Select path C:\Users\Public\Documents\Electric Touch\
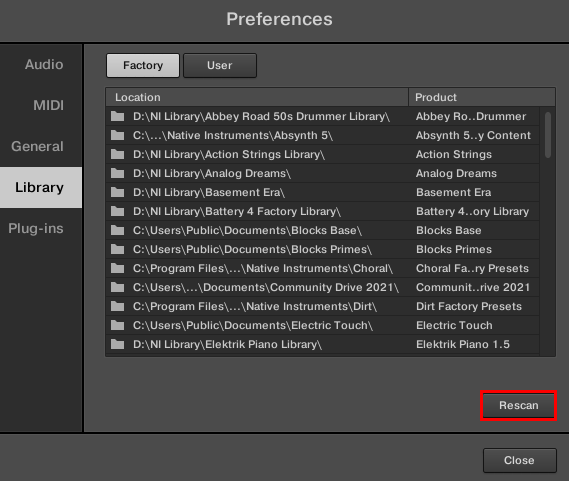This screenshot has width=569, height=481. 253,325
